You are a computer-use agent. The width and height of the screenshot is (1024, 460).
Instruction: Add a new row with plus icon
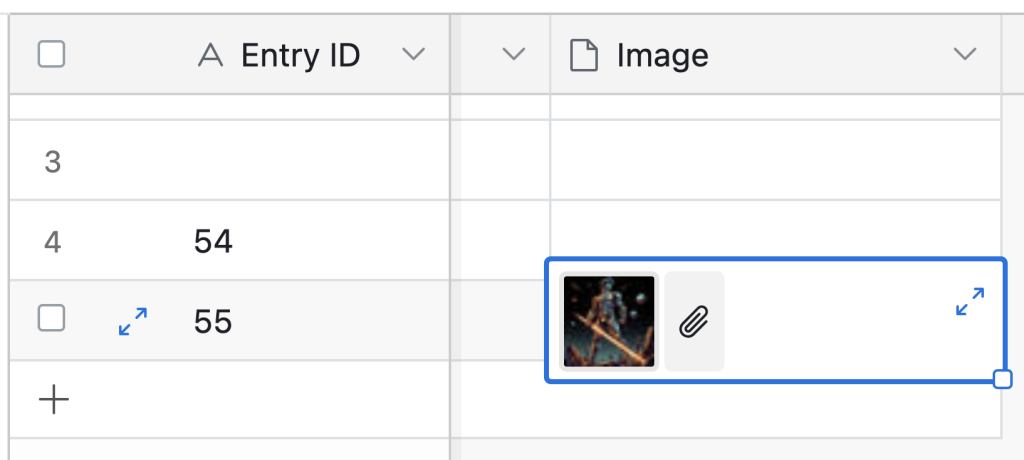tap(53, 400)
